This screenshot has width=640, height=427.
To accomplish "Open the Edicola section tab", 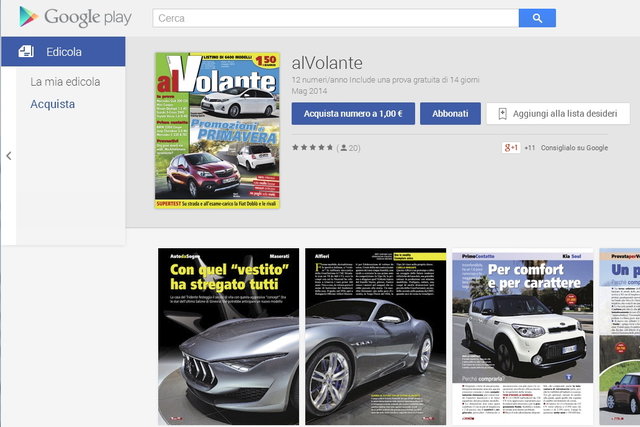I will [x=63, y=51].
